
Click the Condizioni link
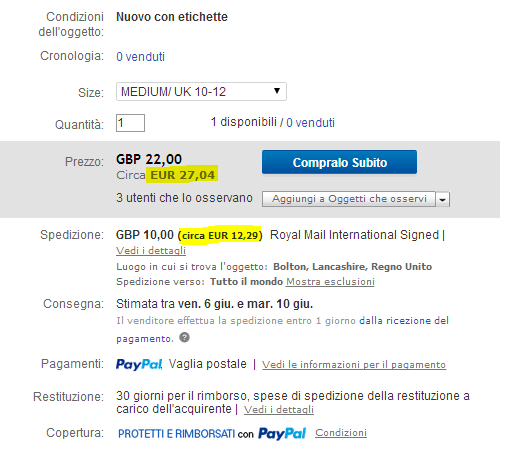coord(341,433)
